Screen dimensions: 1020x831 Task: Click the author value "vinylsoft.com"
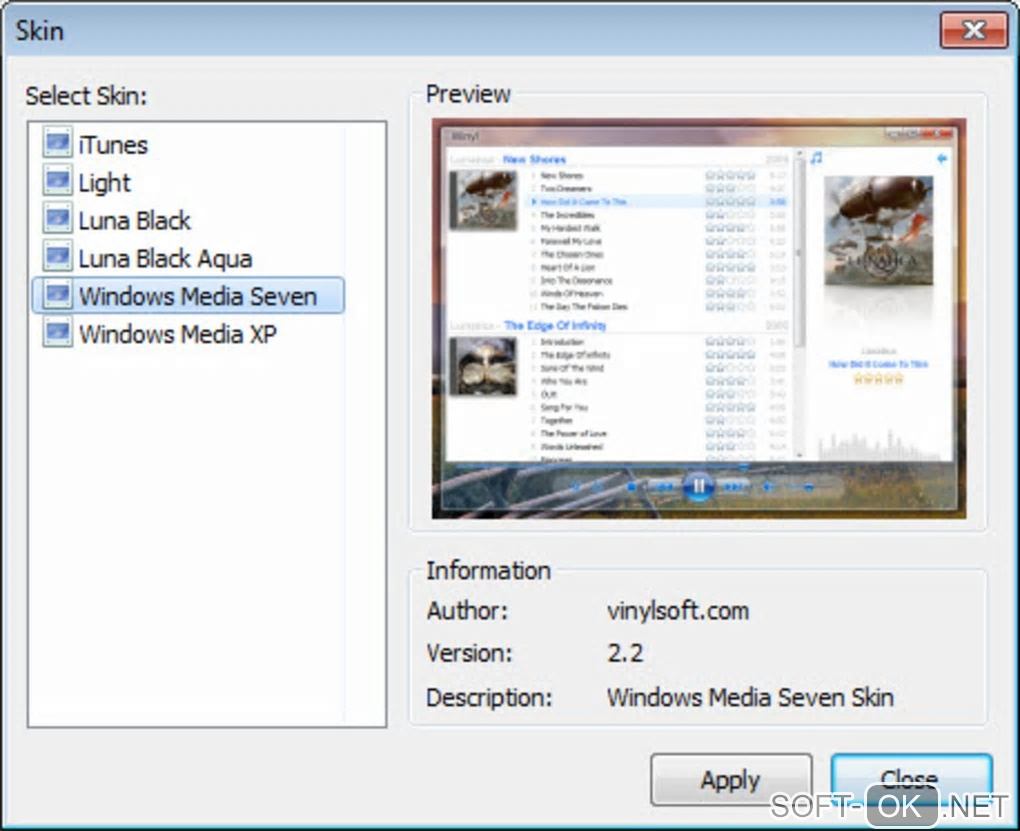click(678, 611)
